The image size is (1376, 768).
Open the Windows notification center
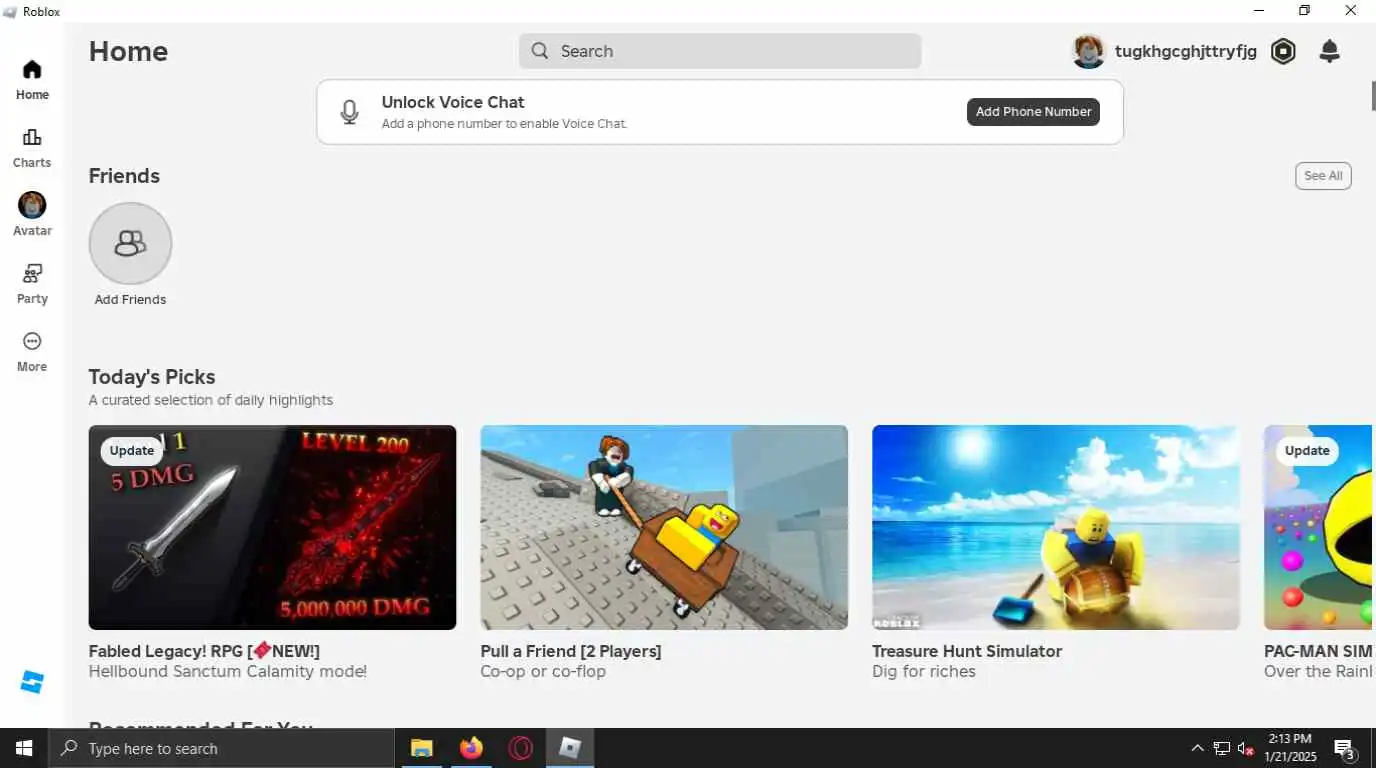click(1345, 748)
